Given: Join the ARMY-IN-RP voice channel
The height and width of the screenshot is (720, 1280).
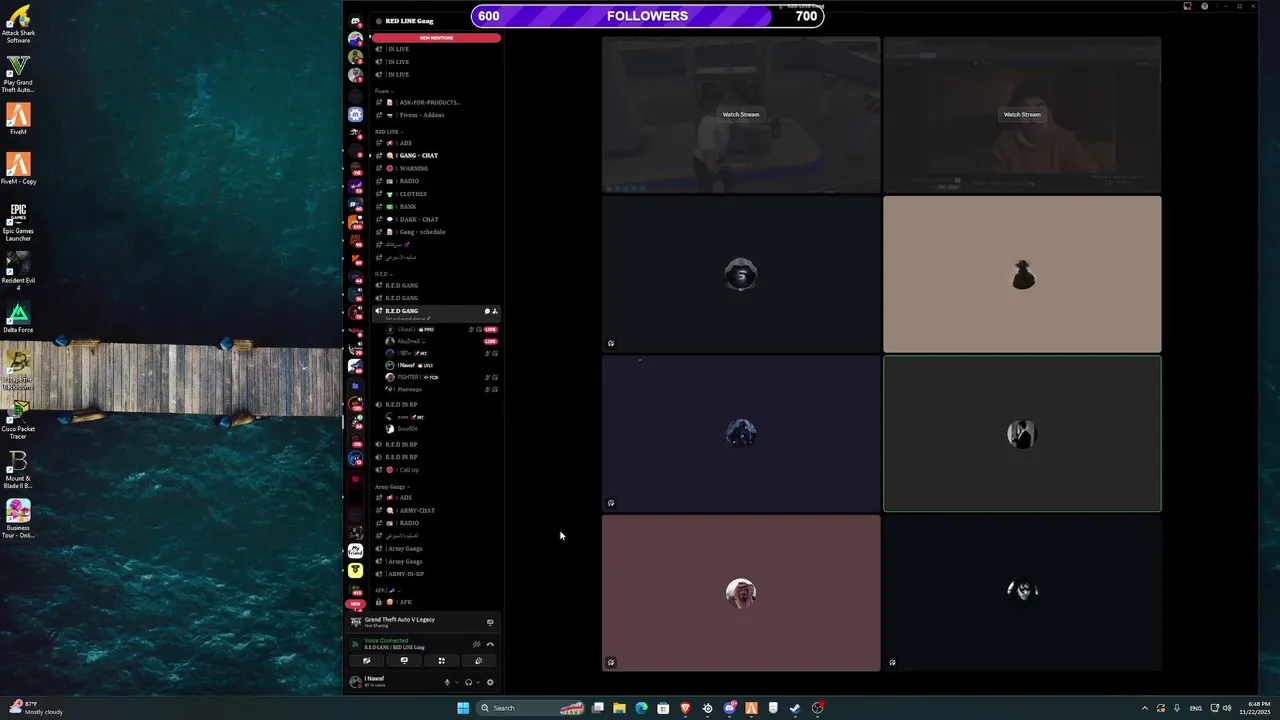Looking at the screenshot, I should (436, 574).
